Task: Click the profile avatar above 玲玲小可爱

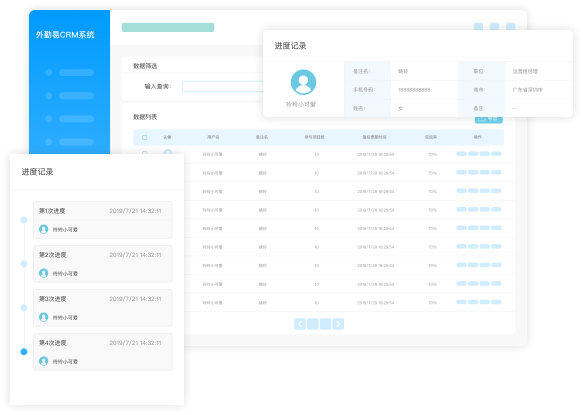Action: (303, 82)
